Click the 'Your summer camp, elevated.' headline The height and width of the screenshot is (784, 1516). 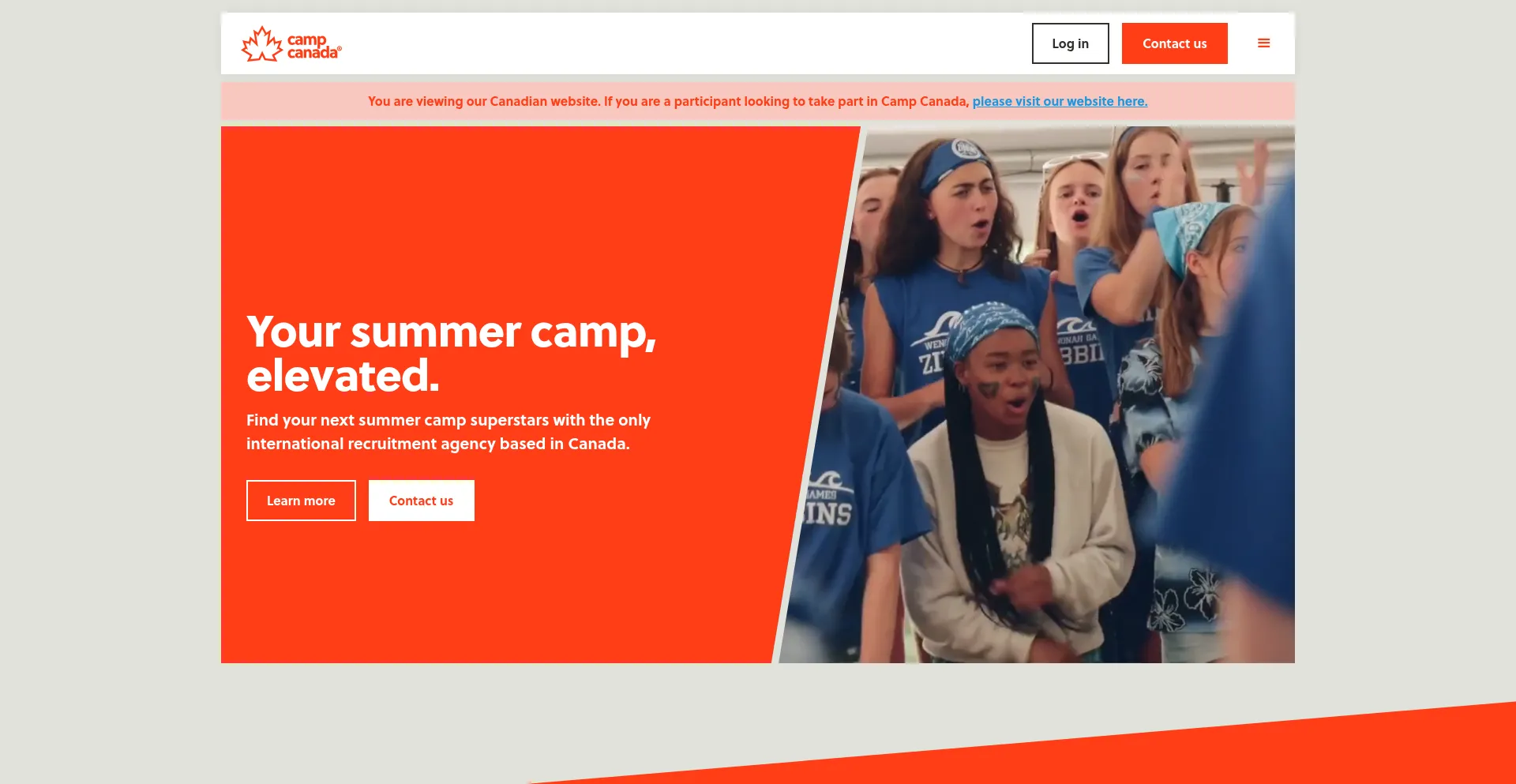[451, 353]
